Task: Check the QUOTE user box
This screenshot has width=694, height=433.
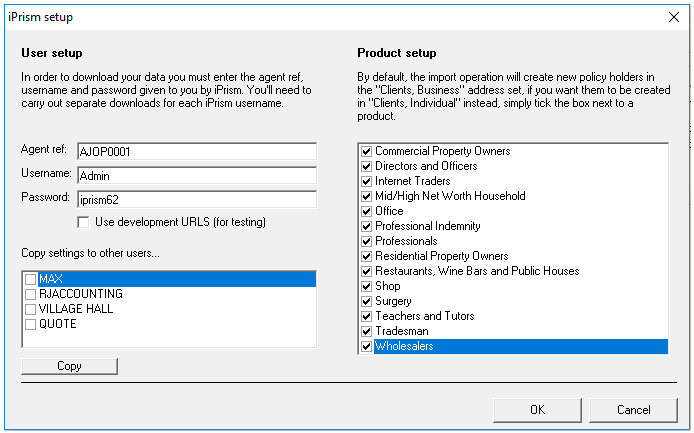Action: [x=31, y=324]
